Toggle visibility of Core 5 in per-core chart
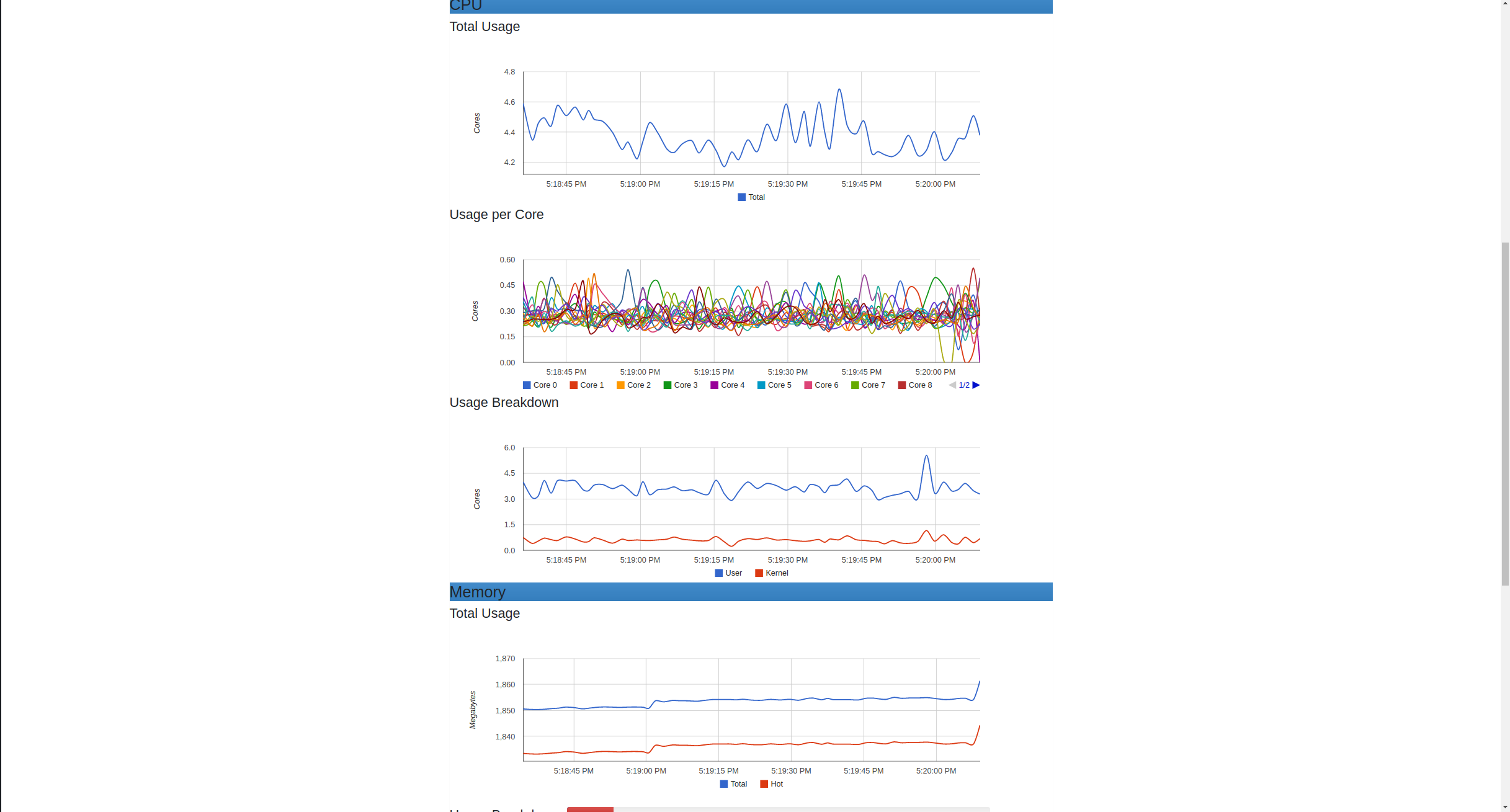Screen dimensions: 1510x812 pos(775,385)
